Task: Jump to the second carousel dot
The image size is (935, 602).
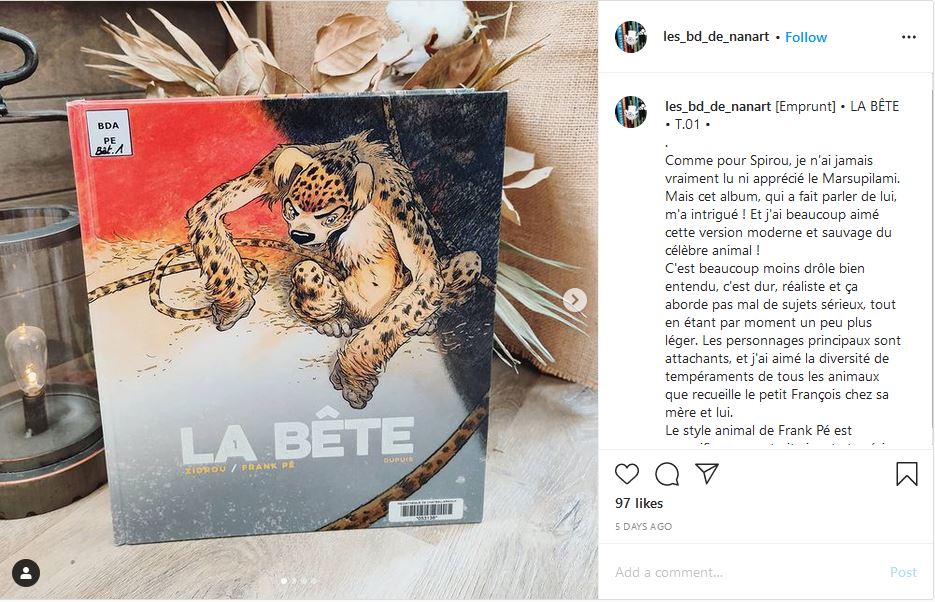Action: [x=294, y=581]
